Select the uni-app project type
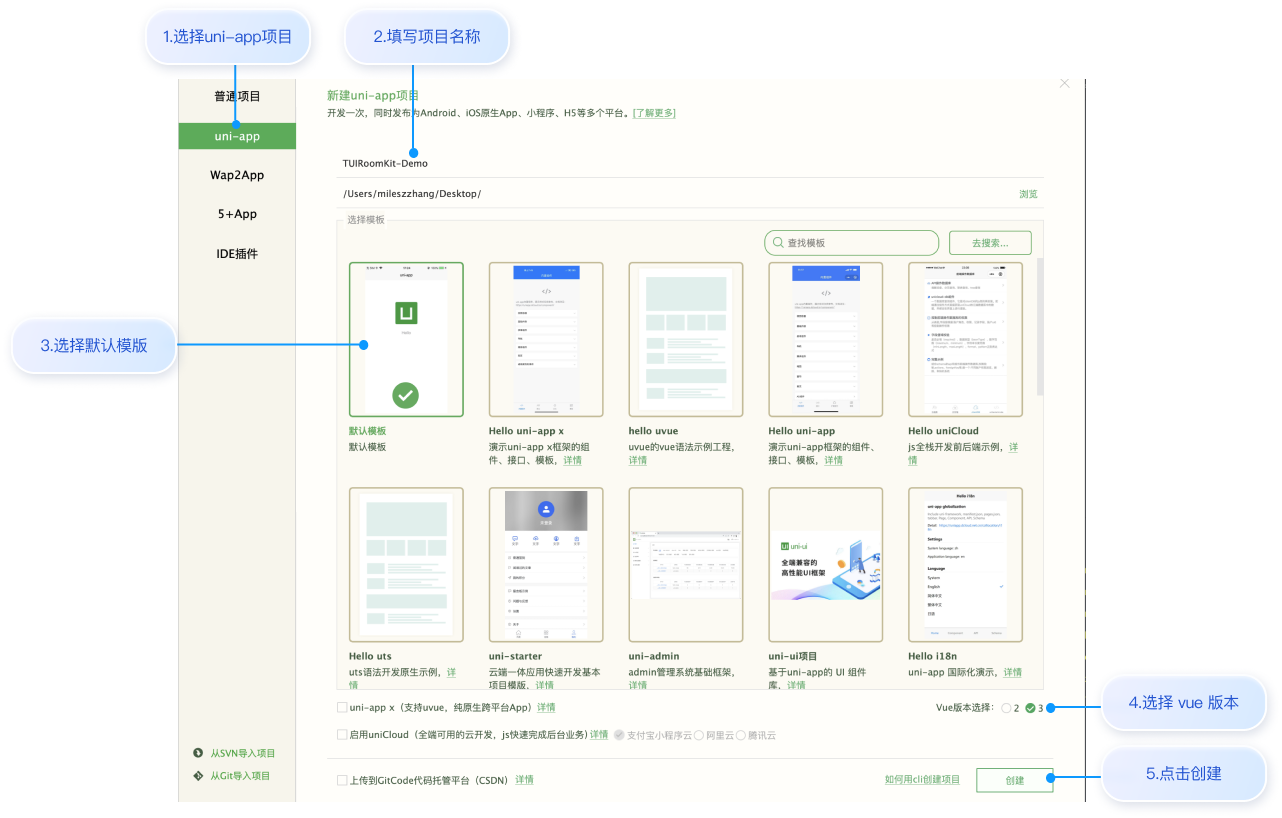The width and height of the screenshot is (1282, 818). click(237, 136)
